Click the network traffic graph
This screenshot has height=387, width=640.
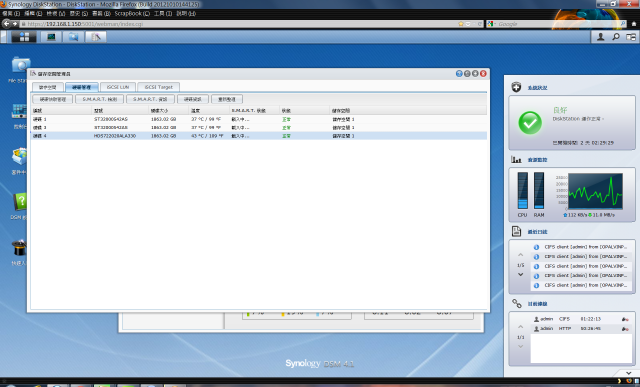(x=595, y=191)
